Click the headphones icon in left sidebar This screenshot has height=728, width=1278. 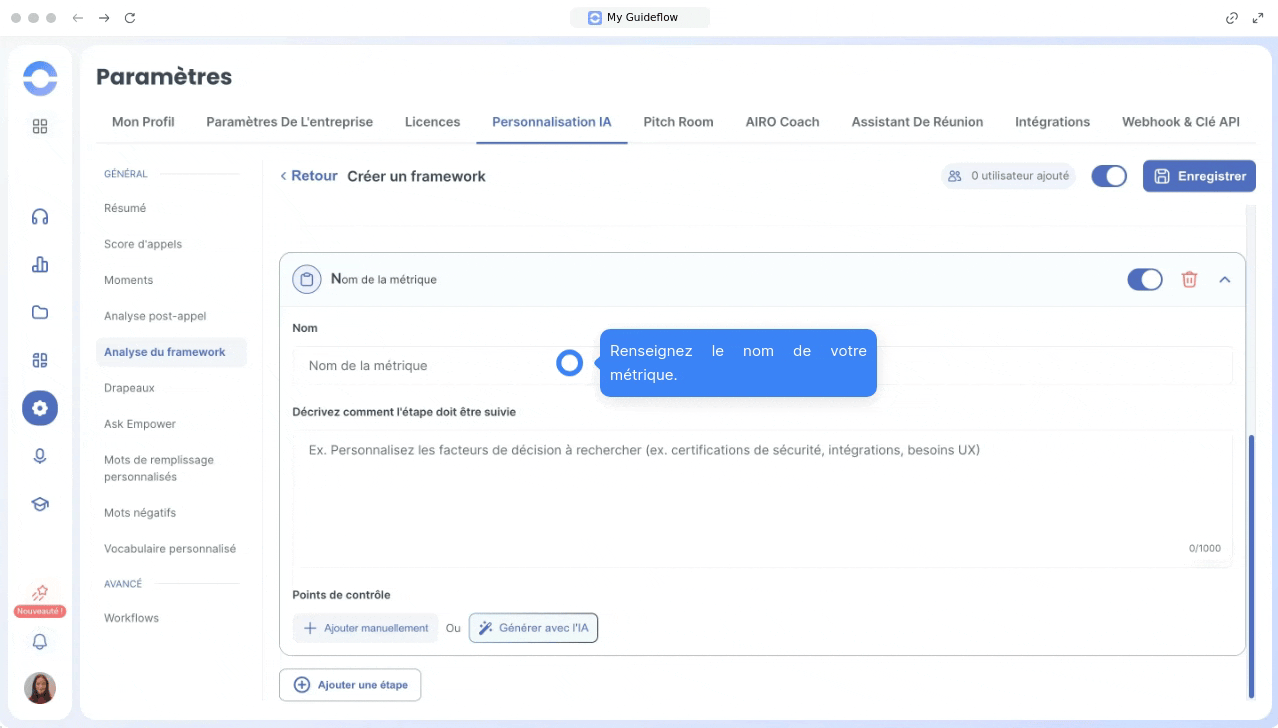pos(40,217)
